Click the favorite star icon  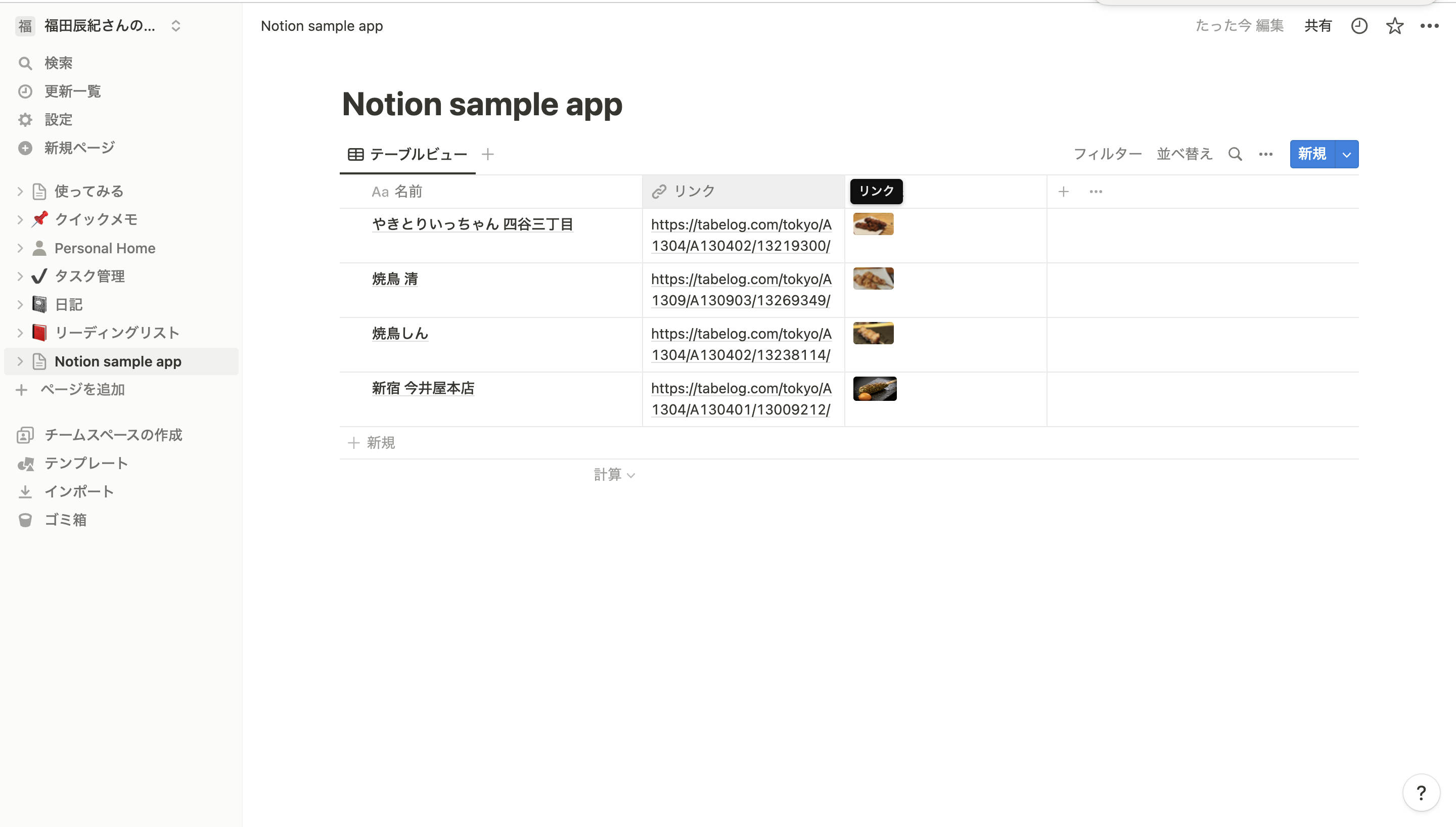[x=1394, y=26]
